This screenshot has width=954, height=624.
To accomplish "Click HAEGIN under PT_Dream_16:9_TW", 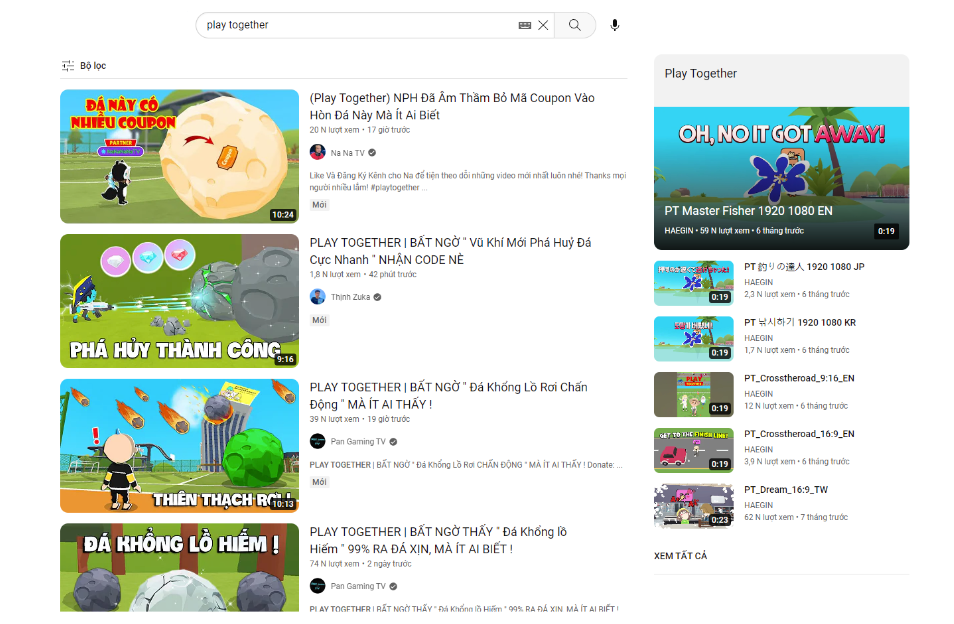I will [758, 505].
